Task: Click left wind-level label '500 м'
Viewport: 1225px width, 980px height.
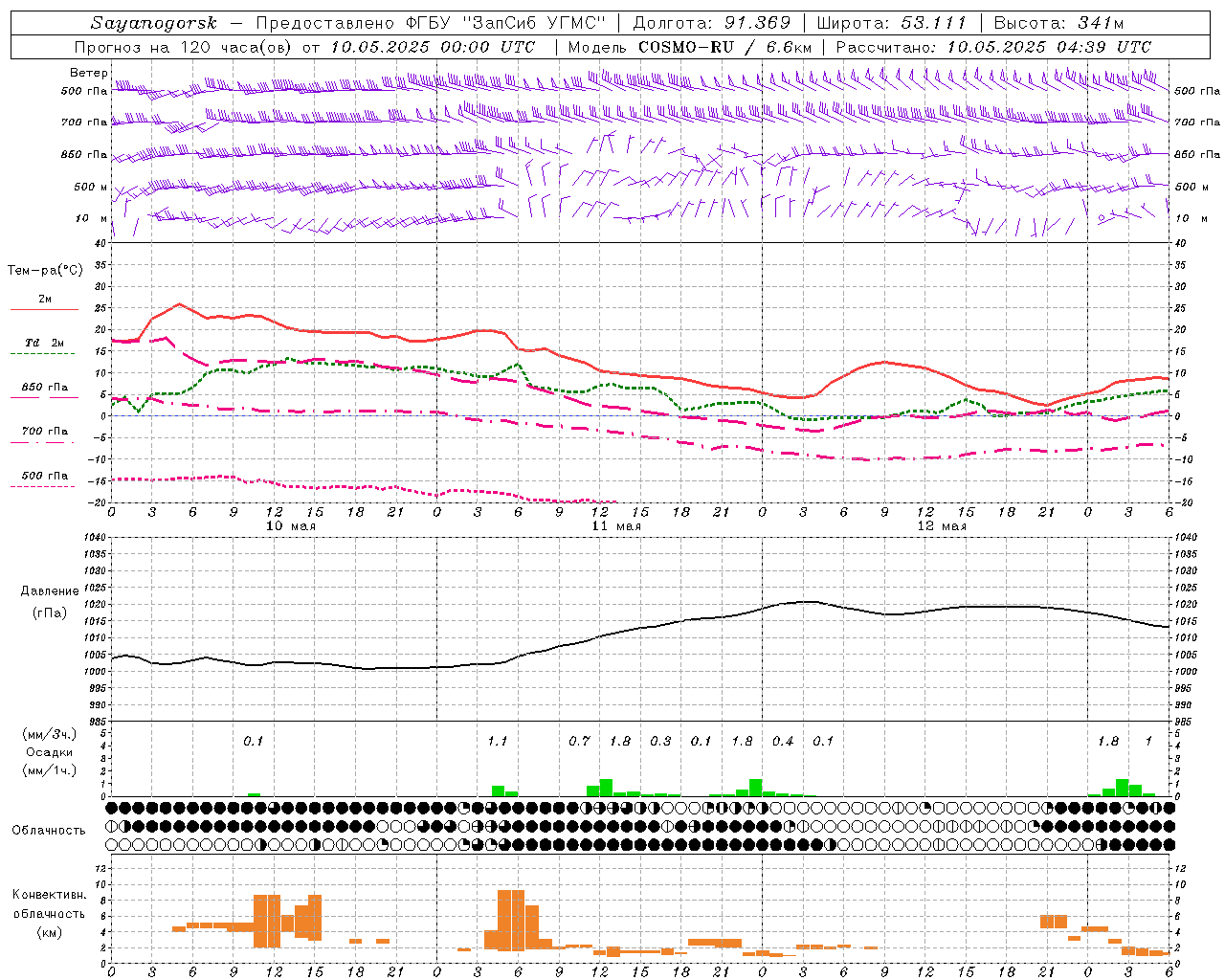Action: tap(91, 187)
